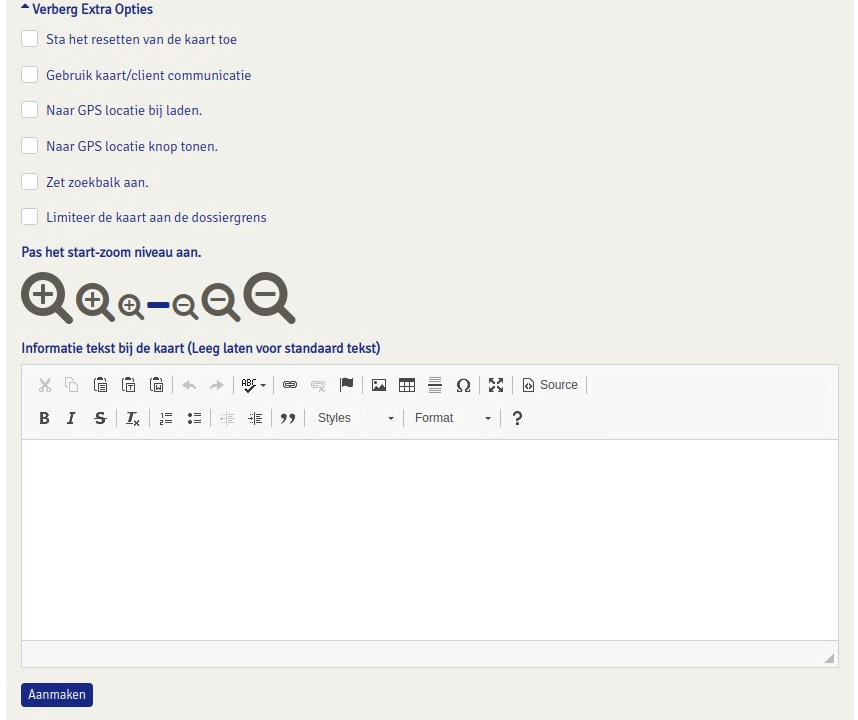Screen dimensions: 858x720
Task: Check 'Zet zoekbalk aan' option
Action: 30,182
